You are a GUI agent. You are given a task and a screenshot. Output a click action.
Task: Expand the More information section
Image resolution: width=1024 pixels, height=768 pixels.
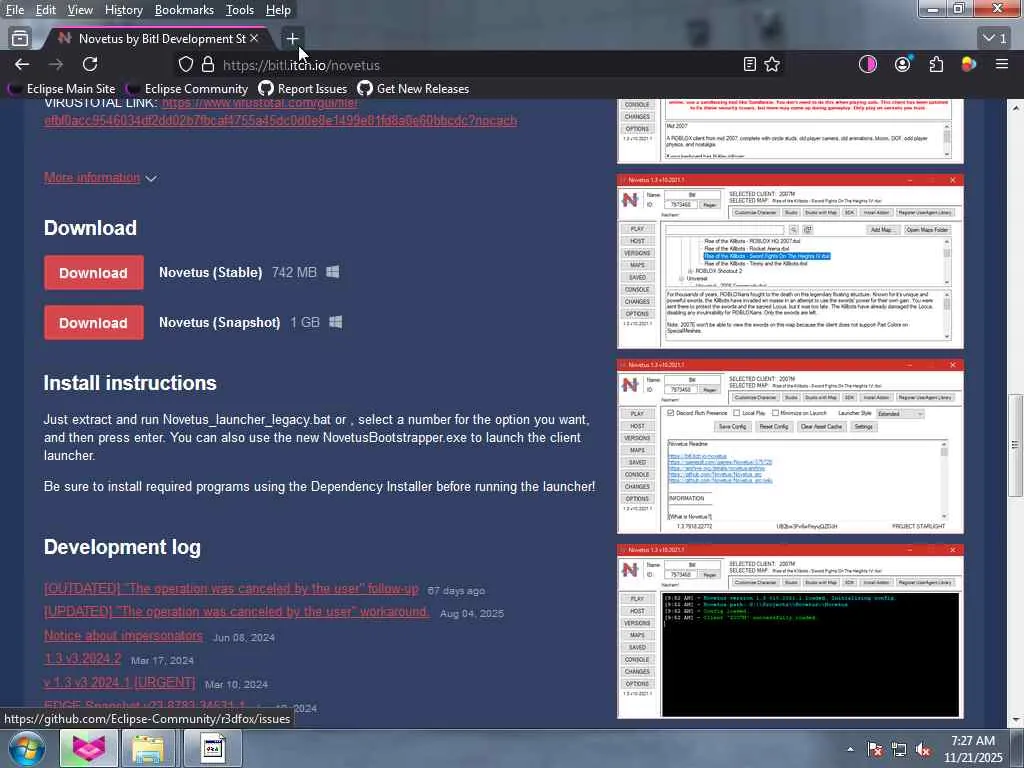coord(100,178)
